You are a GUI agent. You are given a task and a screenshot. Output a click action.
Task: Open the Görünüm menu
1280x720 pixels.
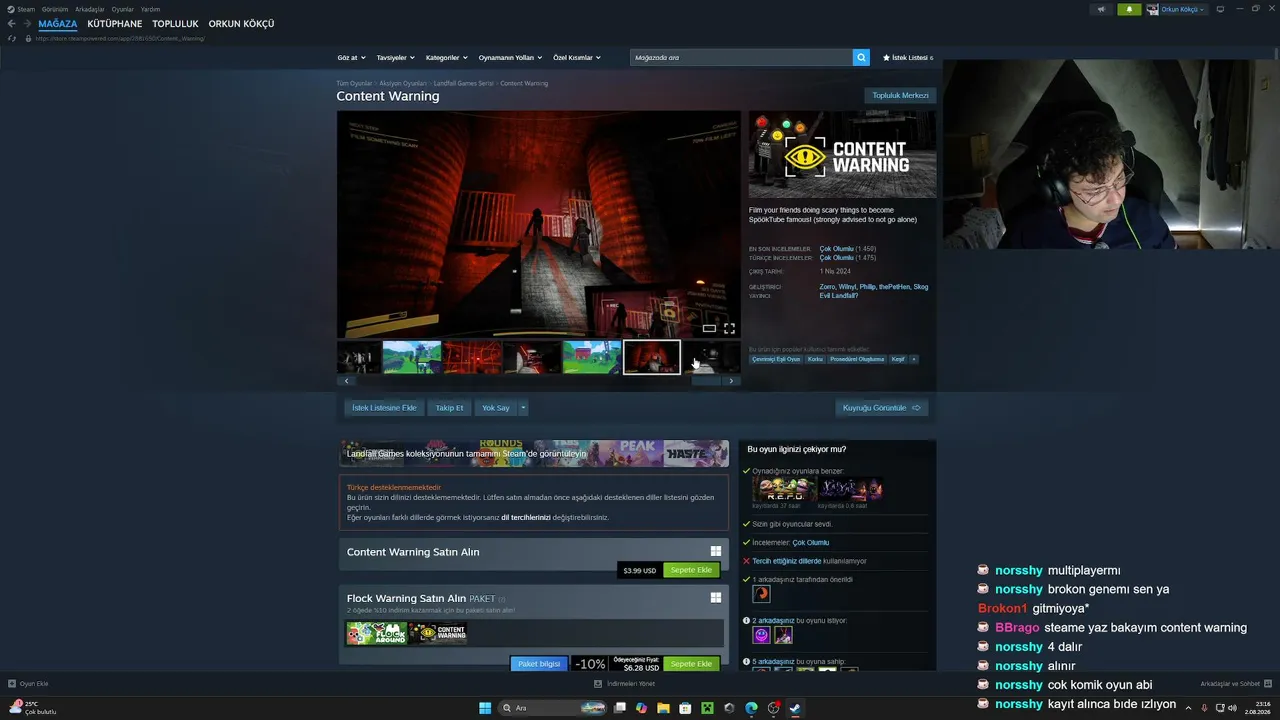55,9
